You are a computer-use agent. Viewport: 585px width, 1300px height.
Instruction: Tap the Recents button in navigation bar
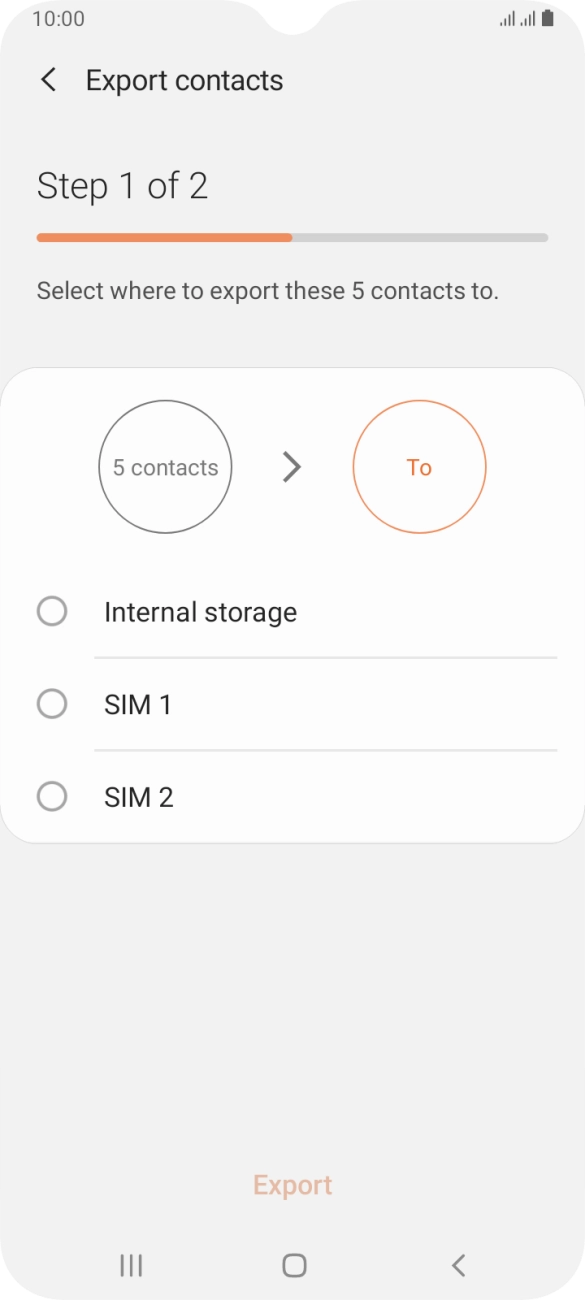[130, 1264]
